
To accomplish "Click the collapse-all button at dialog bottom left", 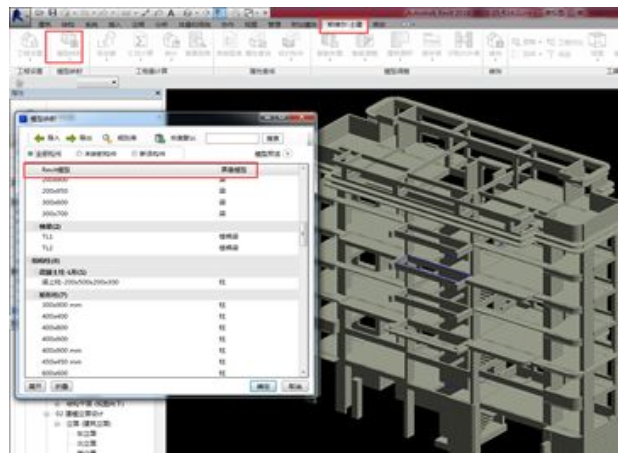I will 61,386.
